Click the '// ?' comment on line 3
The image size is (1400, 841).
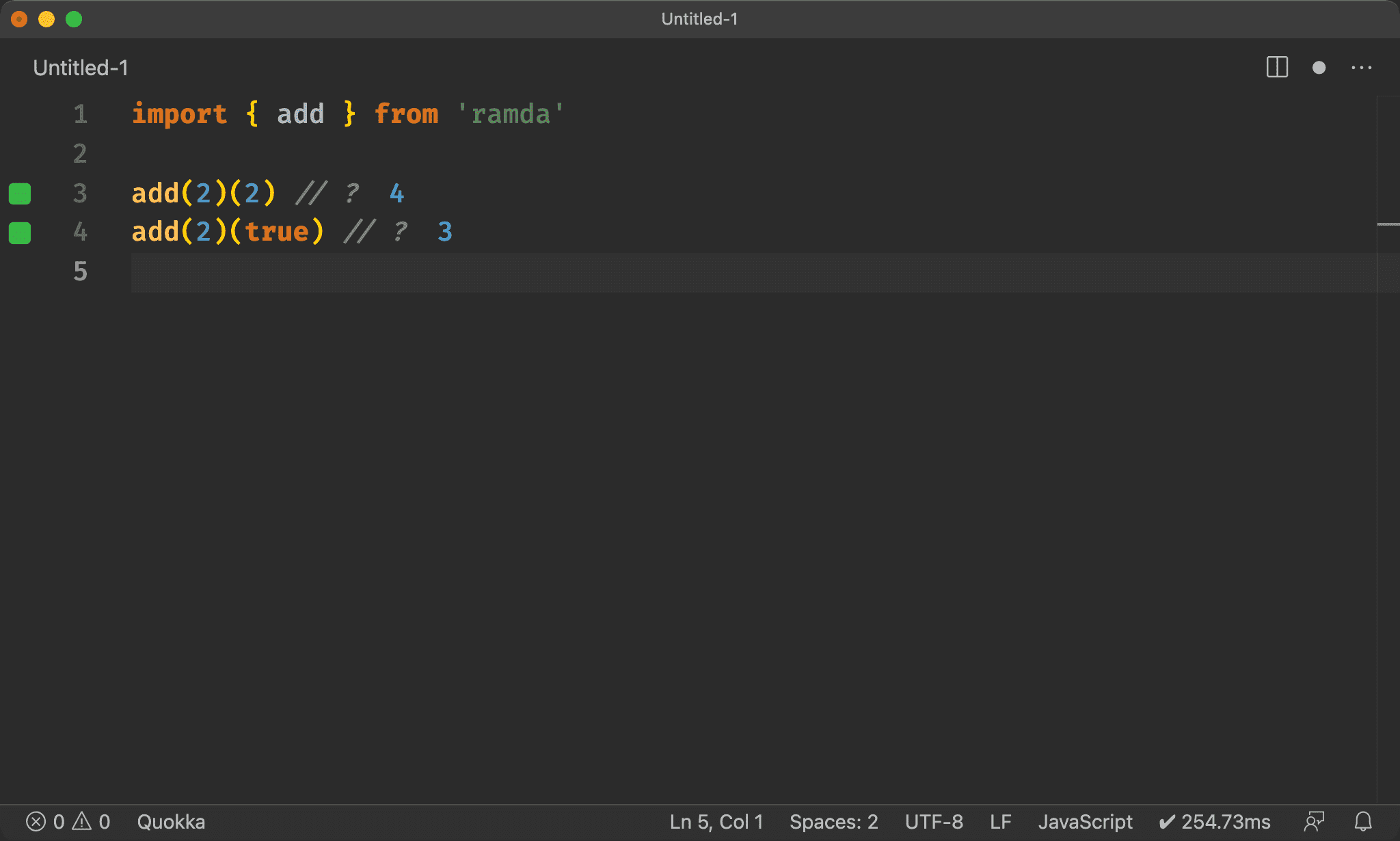click(327, 193)
